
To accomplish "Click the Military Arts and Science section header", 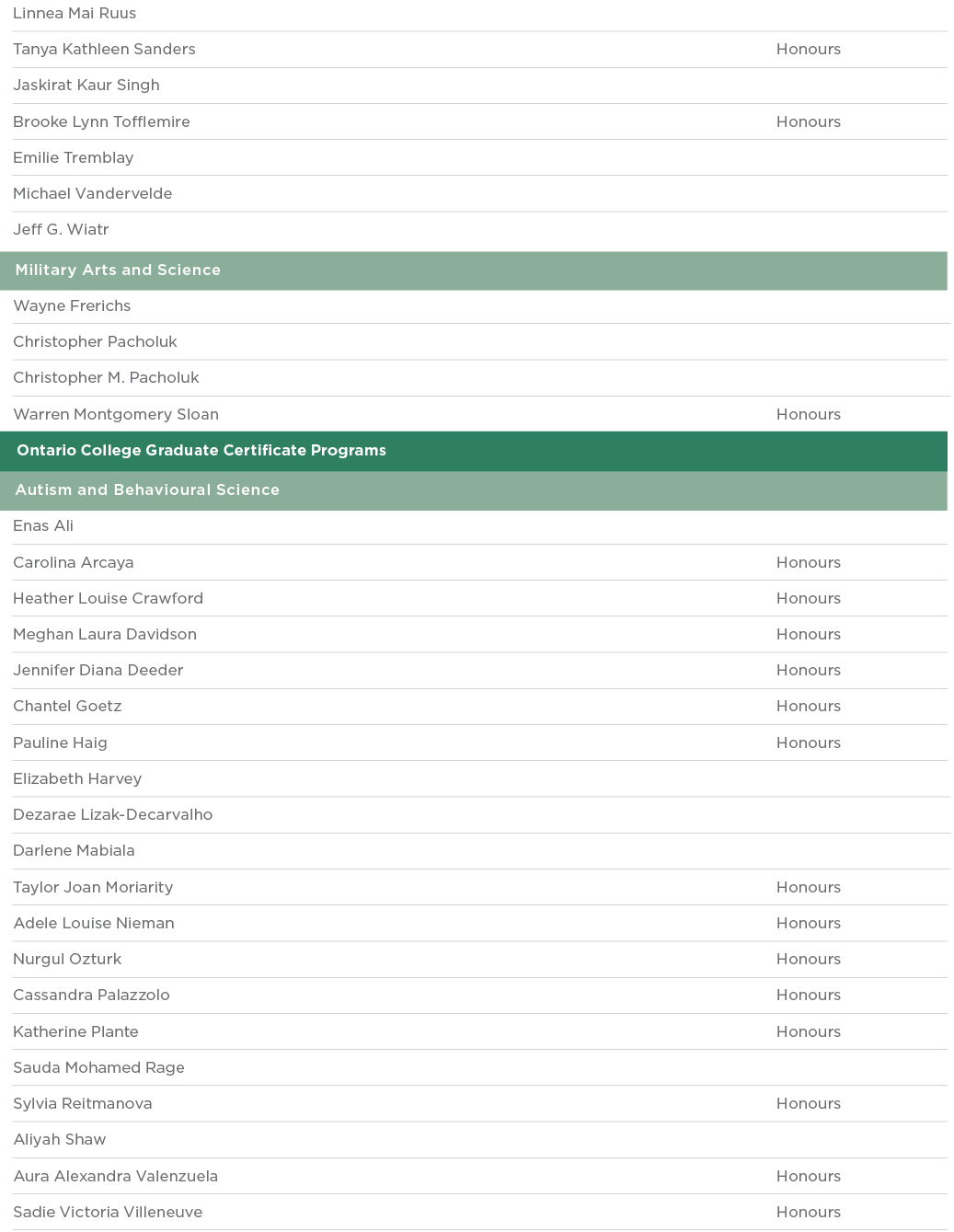I will coord(118,271).
